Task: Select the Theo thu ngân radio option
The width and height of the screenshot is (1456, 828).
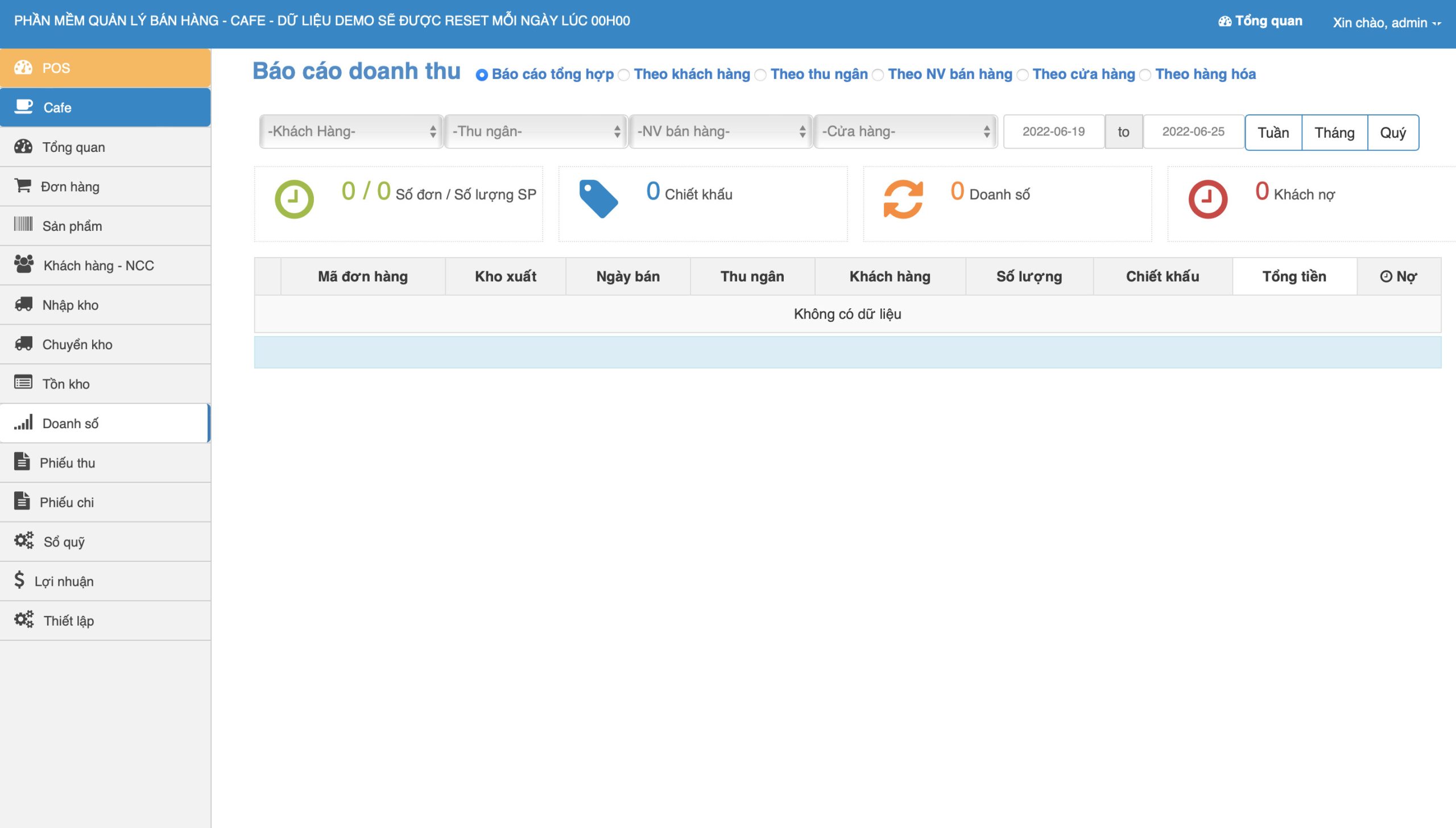Action: (760, 75)
